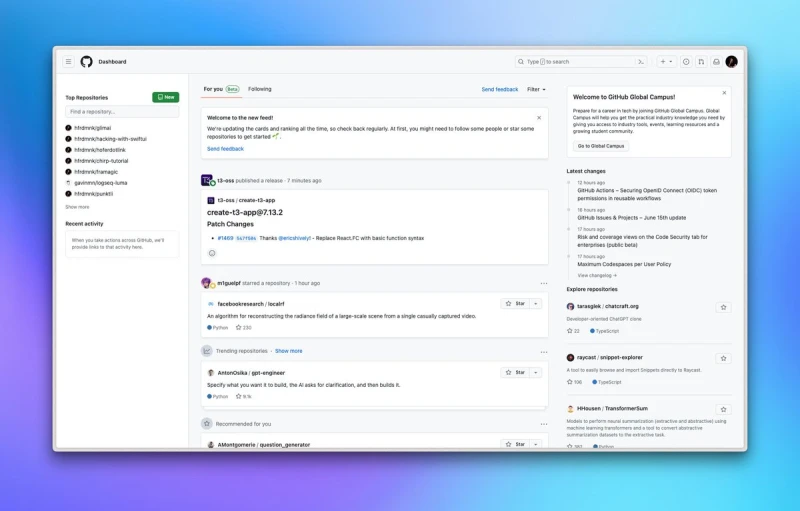The width and height of the screenshot is (800, 511).
Task: Click the GitHub Octocat logo
Action: 87,61
